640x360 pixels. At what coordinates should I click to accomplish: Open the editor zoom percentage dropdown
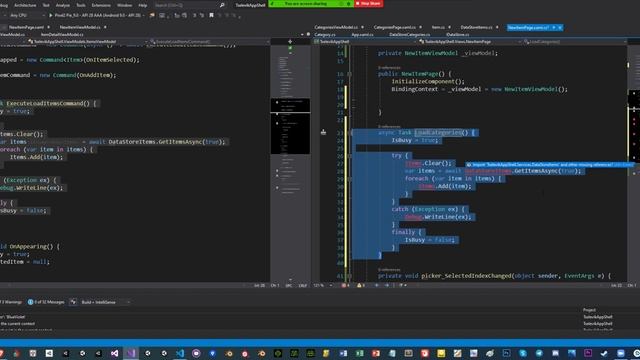click(x=323, y=285)
